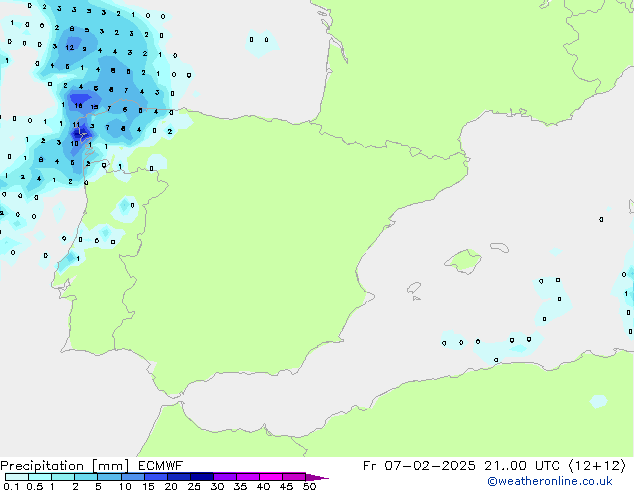The height and width of the screenshot is (490, 634).
Task: Click the 10–15 mm legend color swatch
Action: pyautogui.click(x=132, y=477)
